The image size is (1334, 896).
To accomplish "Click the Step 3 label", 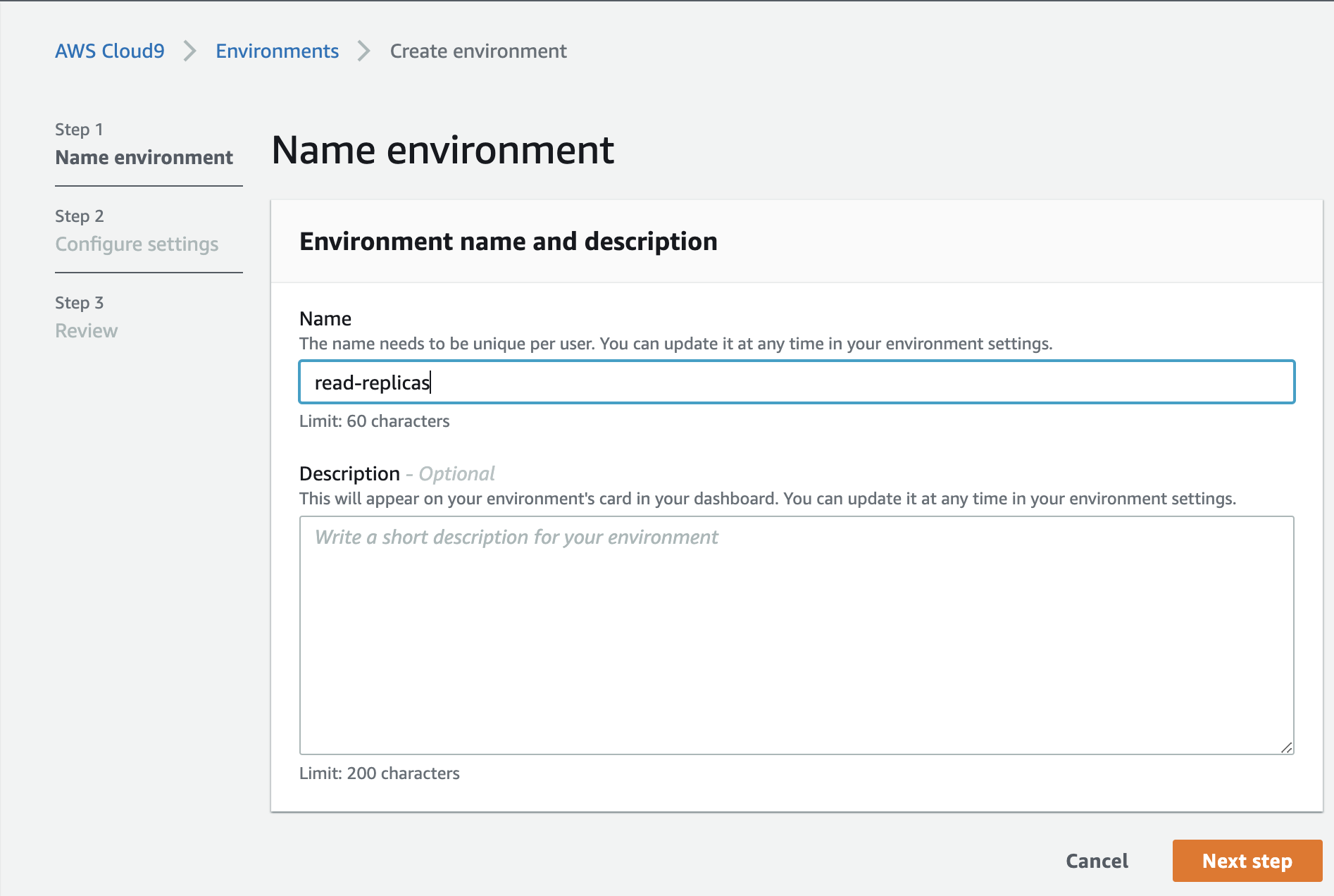I will [79, 303].
